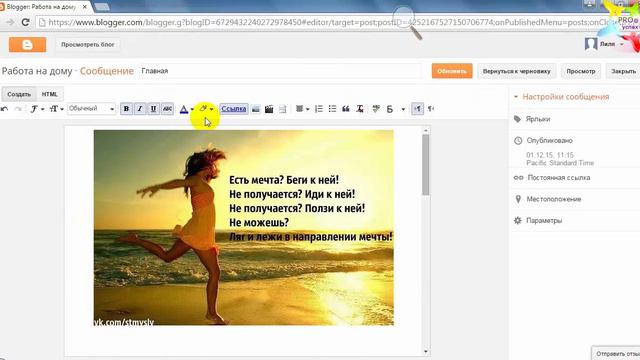This screenshot has width=640, height=360.
Task: Click the insert image icon
Action: (x=256, y=109)
